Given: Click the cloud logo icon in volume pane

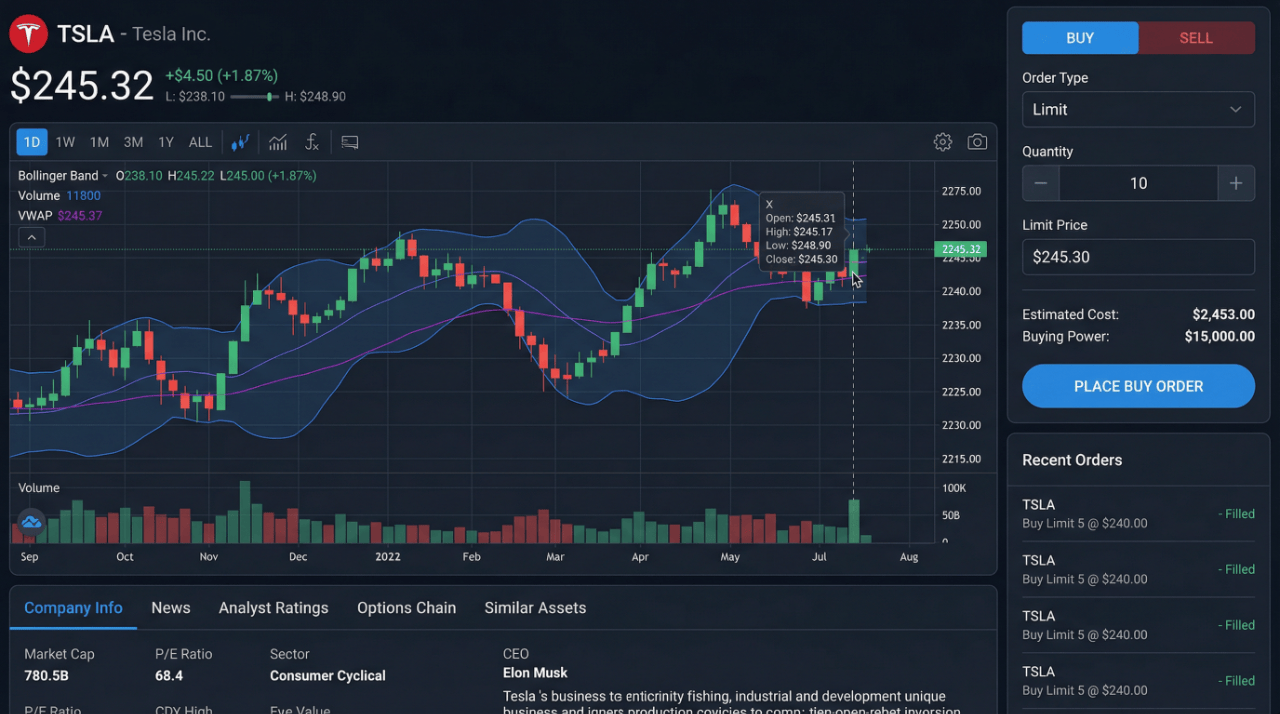Looking at the screenshot, I should point(31,521).
